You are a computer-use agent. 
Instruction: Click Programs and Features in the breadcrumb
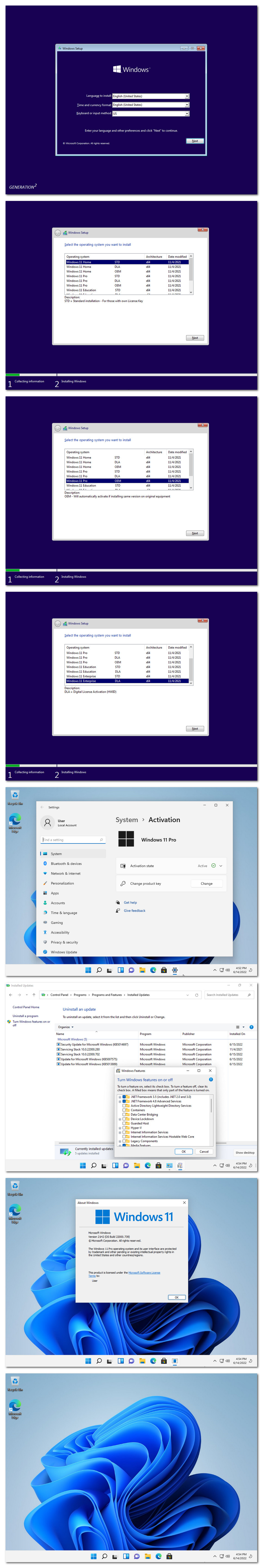(x=107, y=995)
